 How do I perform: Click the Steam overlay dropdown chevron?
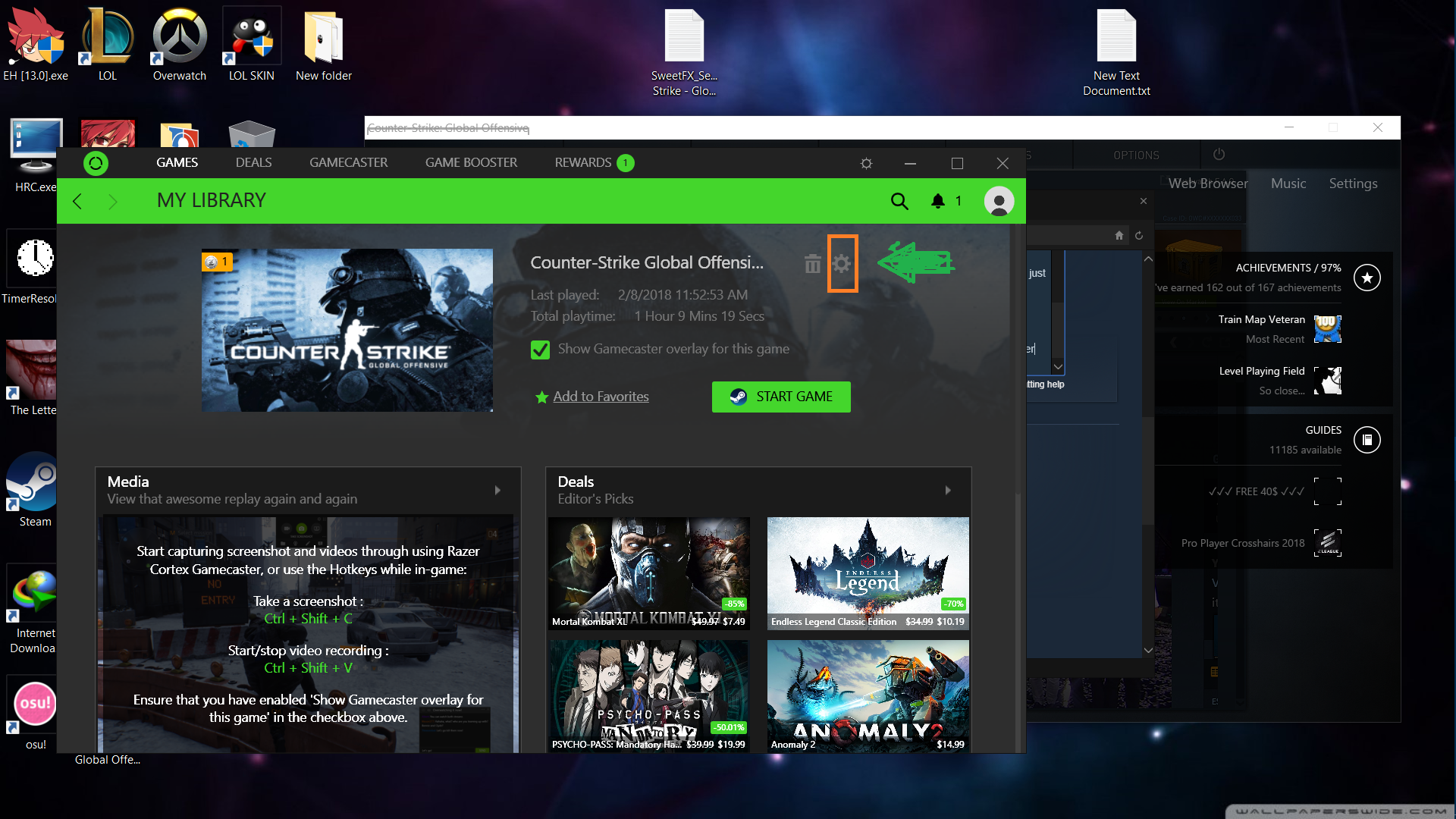pyautogui.click(x=1058, y=367)
